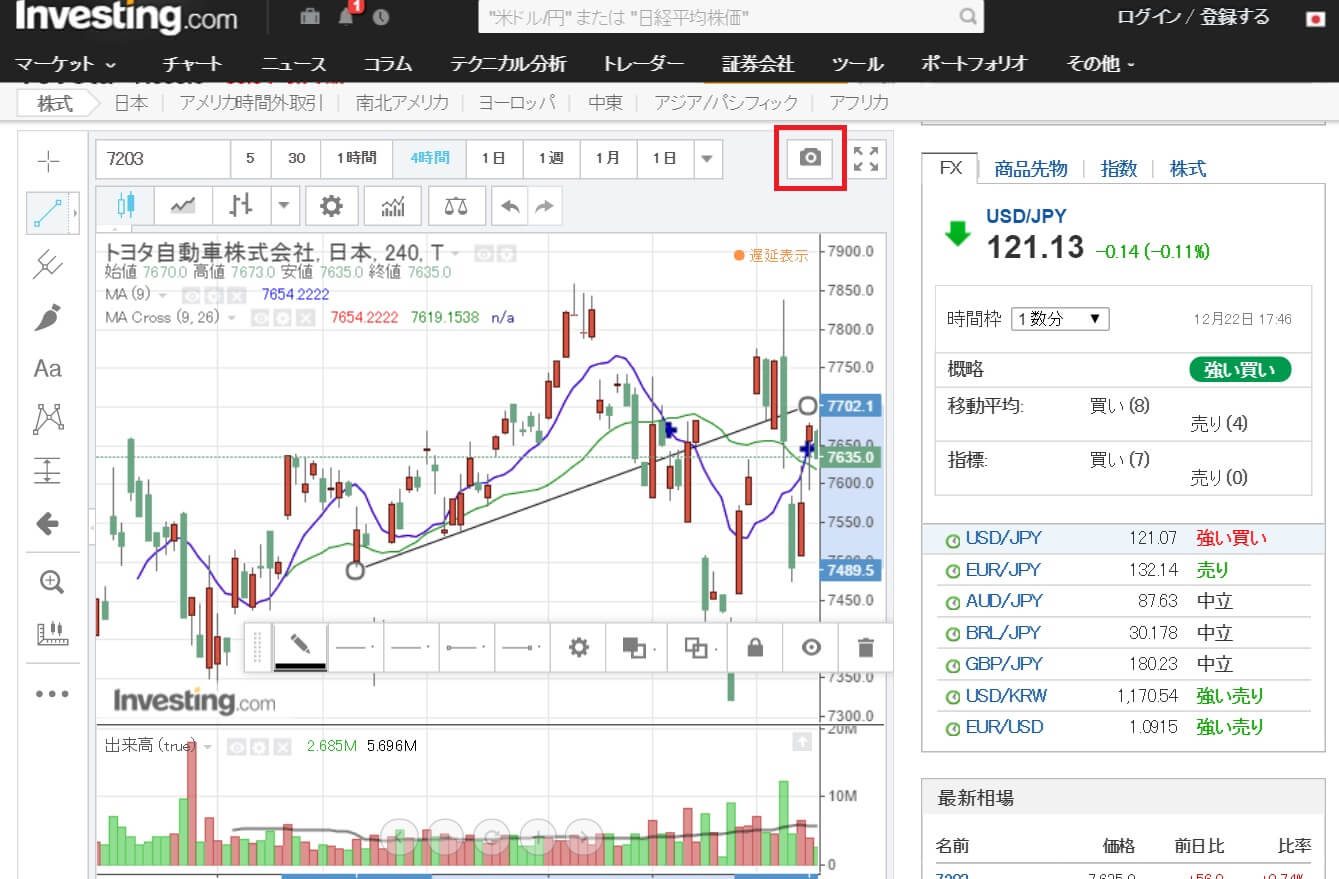The image size is (1339, 879).
Task: Open the AUD/JPY quote link
Action: click(1004, 601)
